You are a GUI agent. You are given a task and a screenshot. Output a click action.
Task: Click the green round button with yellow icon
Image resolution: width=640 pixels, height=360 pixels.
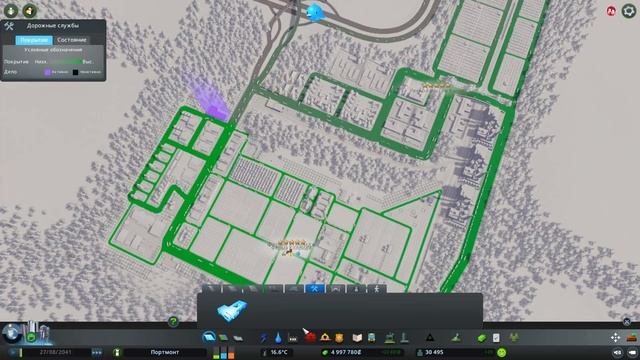29,11
